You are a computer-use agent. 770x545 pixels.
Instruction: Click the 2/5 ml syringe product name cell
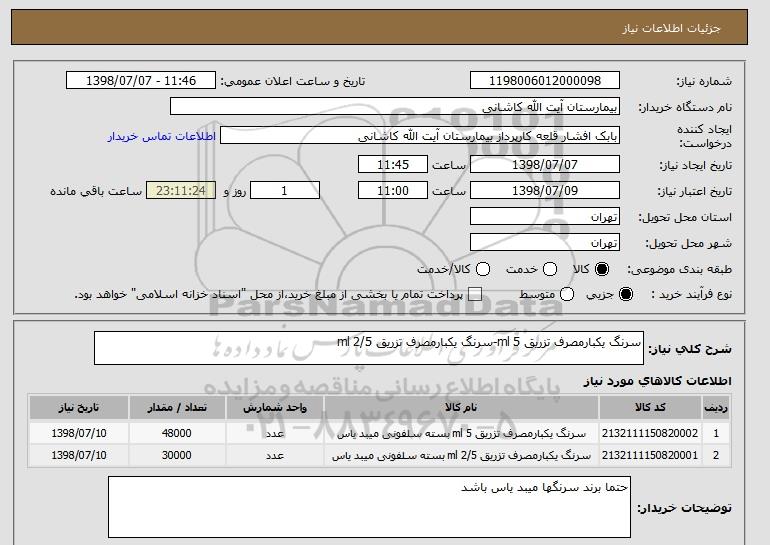tap(461, 456)
